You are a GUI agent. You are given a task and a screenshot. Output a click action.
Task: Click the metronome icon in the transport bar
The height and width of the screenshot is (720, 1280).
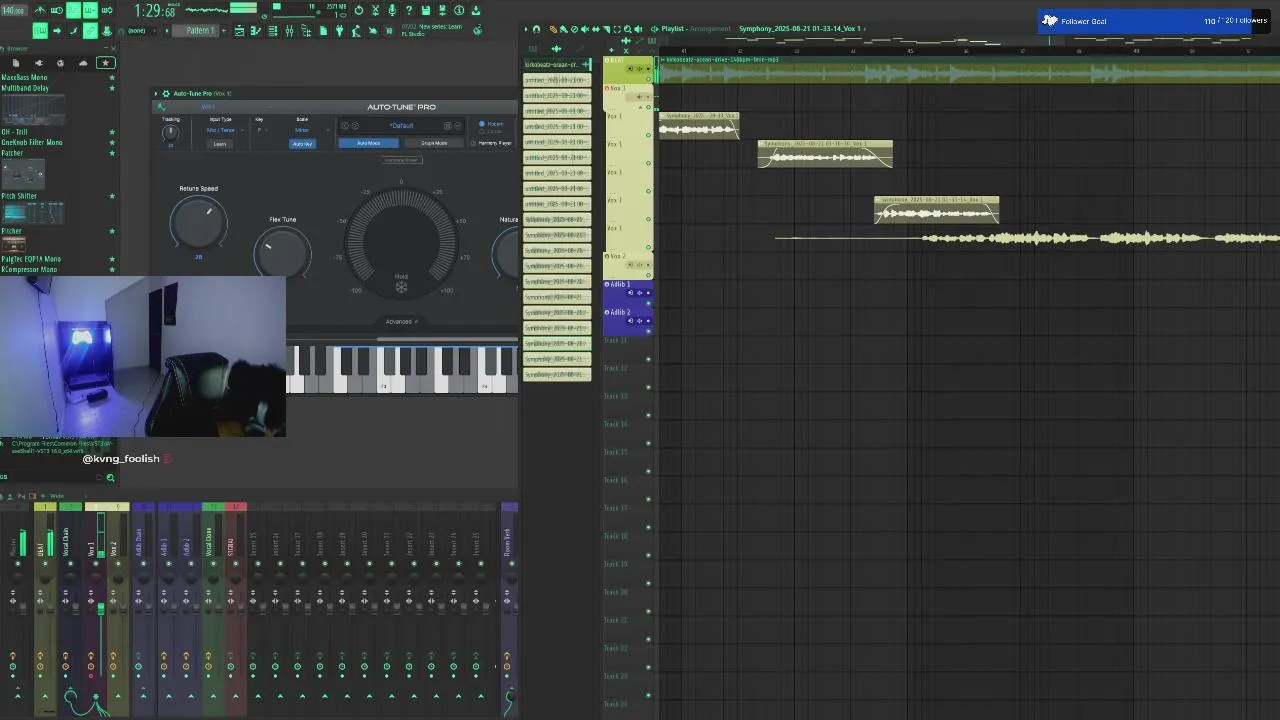39,10
